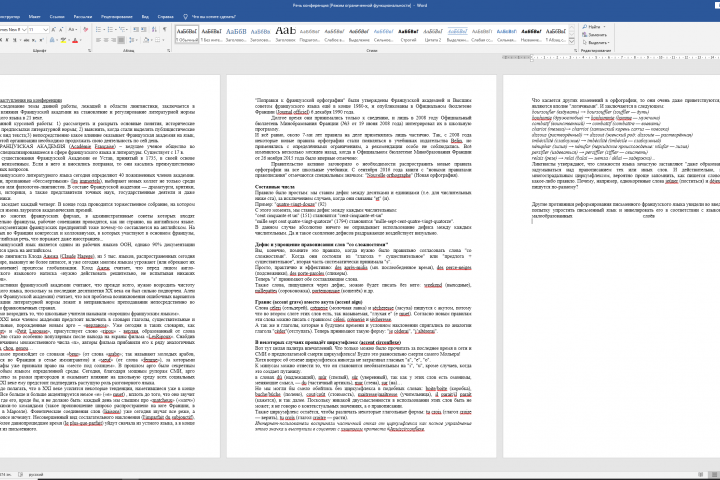720x480 pixels.
Task: Toggle strikethrough formatting
Action: [x=27, y=40]
